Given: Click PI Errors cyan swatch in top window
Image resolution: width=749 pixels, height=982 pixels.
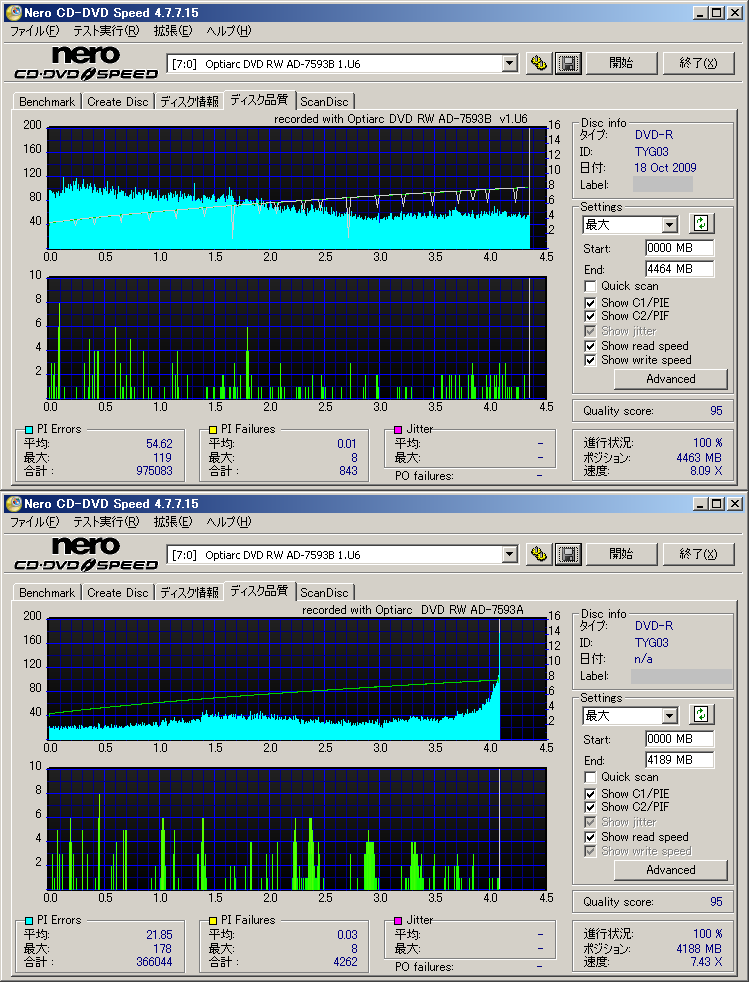Looking at the screenshot, I should (29, 430).
